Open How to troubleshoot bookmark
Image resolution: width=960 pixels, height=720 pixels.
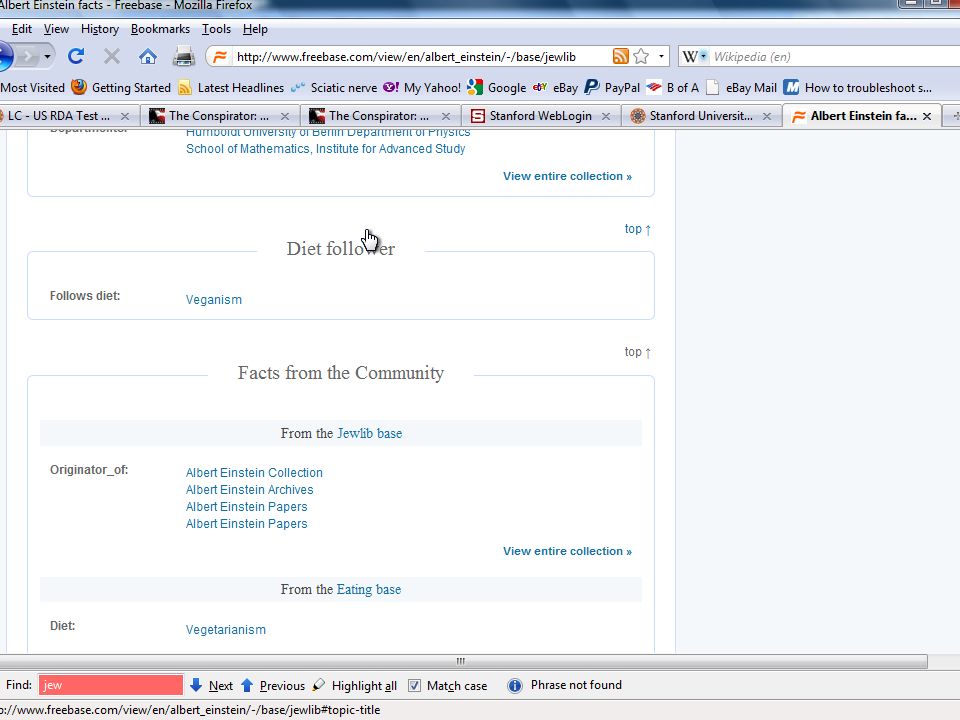857,88
